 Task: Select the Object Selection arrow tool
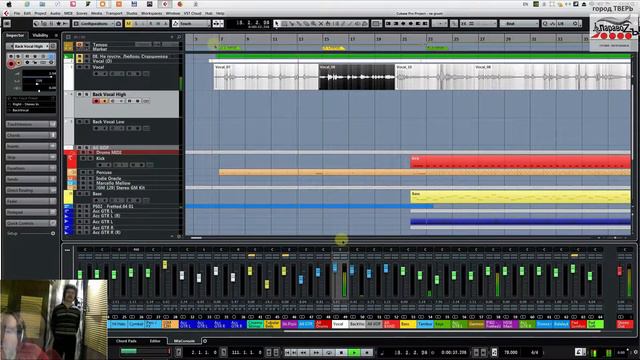[277, 24]
